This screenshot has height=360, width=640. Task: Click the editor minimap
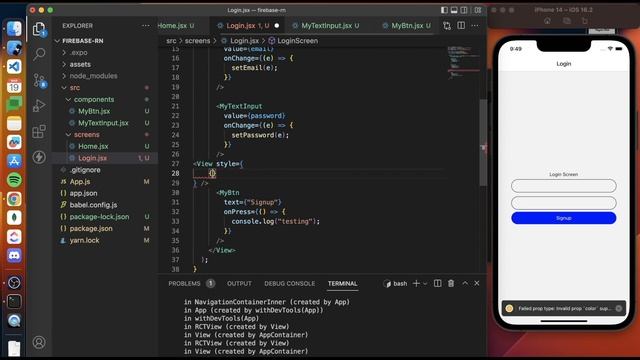[x=463, y=63]
